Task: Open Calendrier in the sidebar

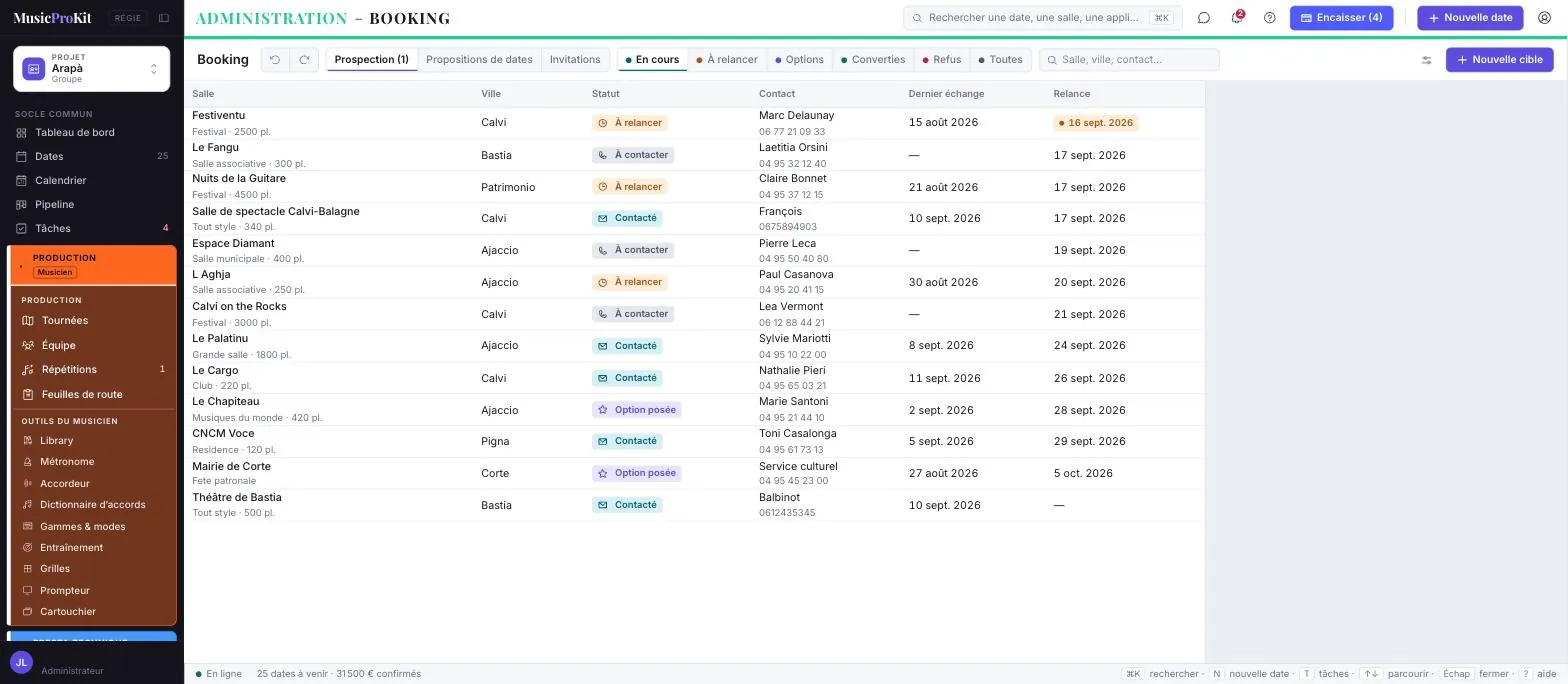Action: 92,181
